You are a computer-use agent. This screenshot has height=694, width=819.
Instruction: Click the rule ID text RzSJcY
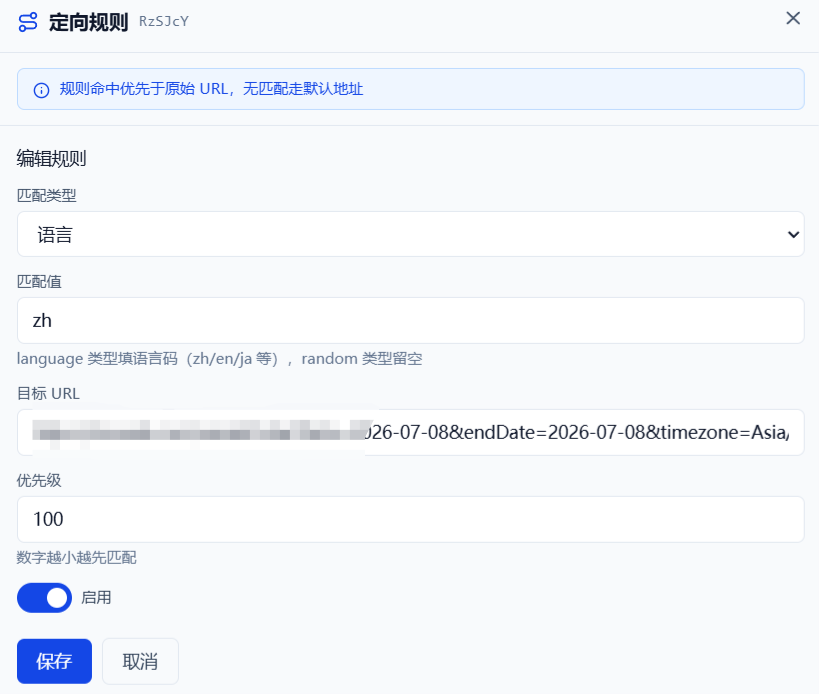pos(163,21)
